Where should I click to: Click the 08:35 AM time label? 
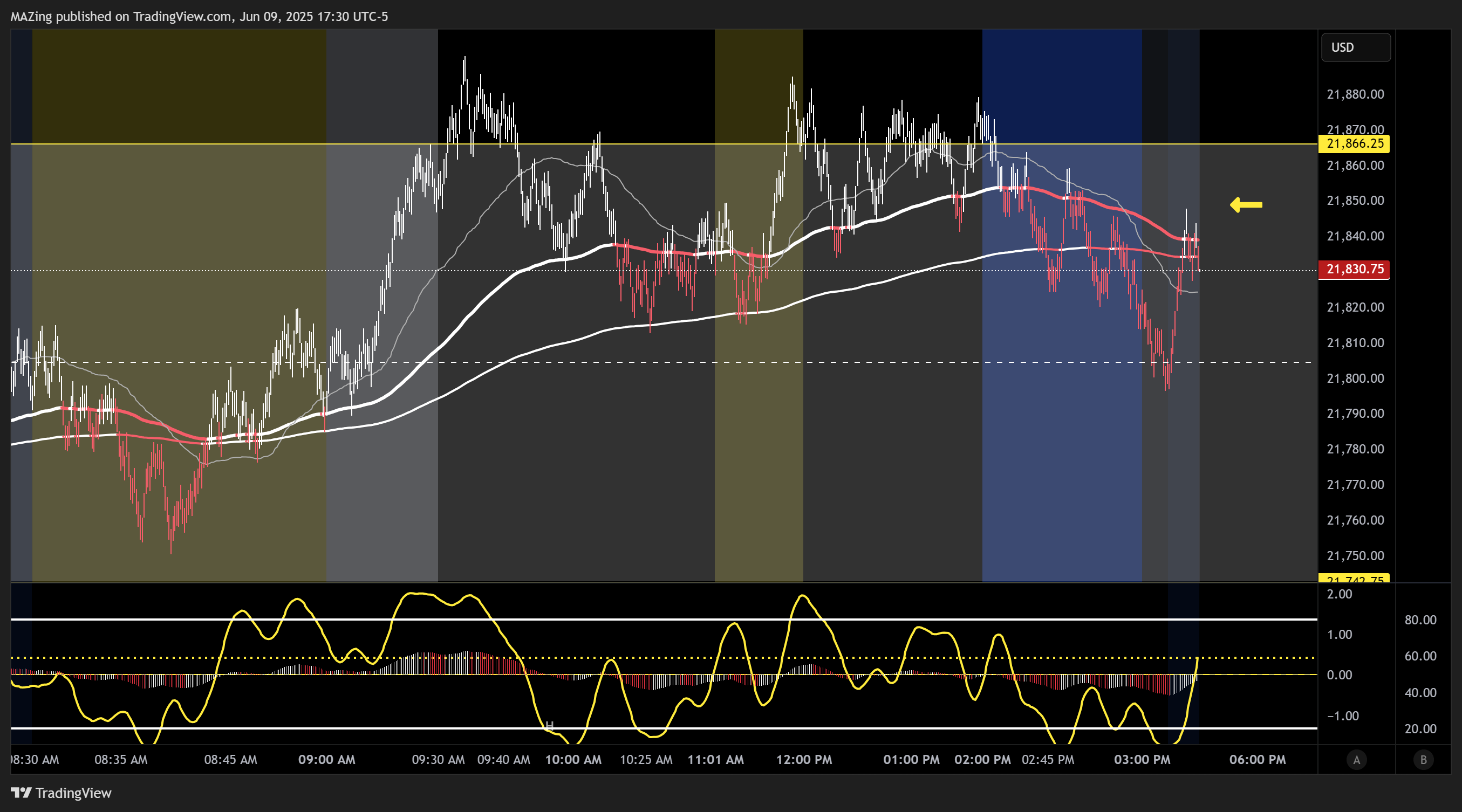(121, 760)
